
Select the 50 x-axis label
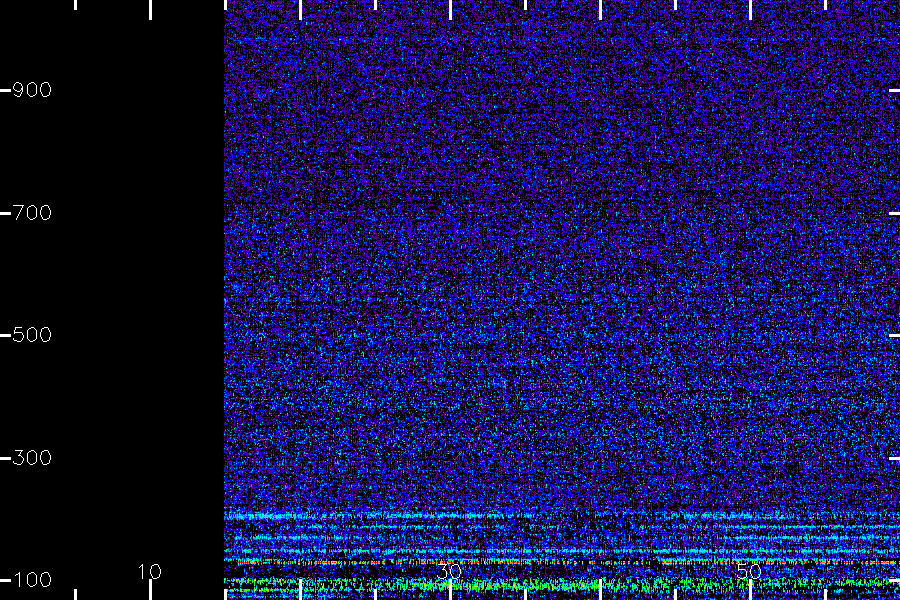point(749,572)
